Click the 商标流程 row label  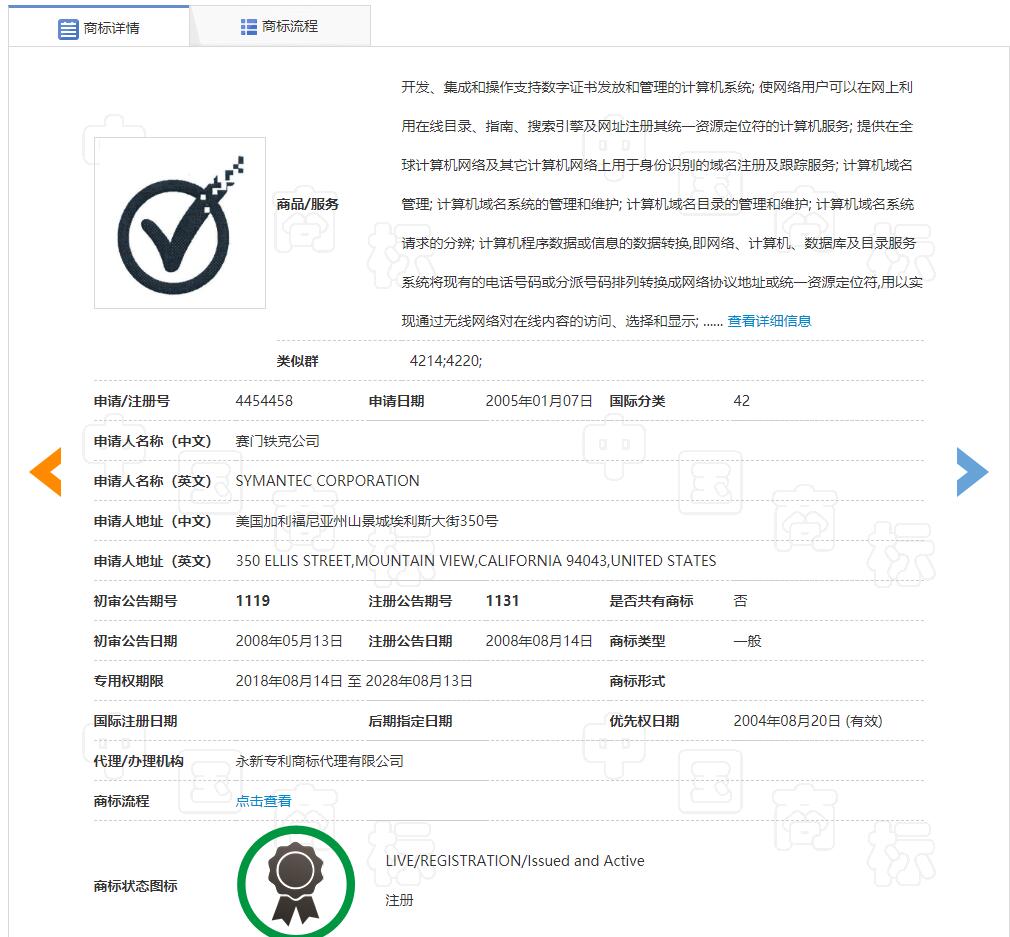pos(121,800)
